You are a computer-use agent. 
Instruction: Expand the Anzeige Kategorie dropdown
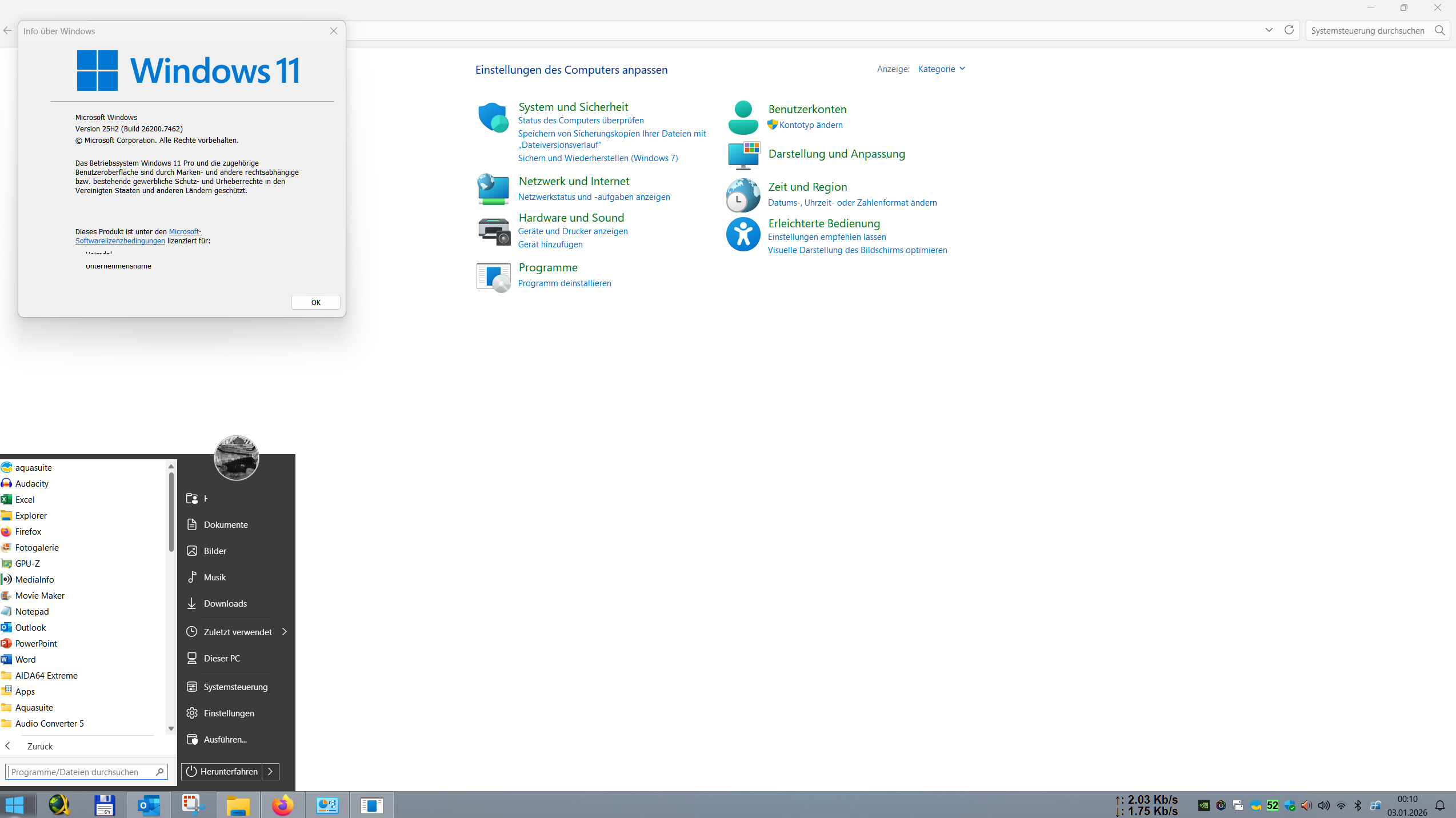(941, 69)
